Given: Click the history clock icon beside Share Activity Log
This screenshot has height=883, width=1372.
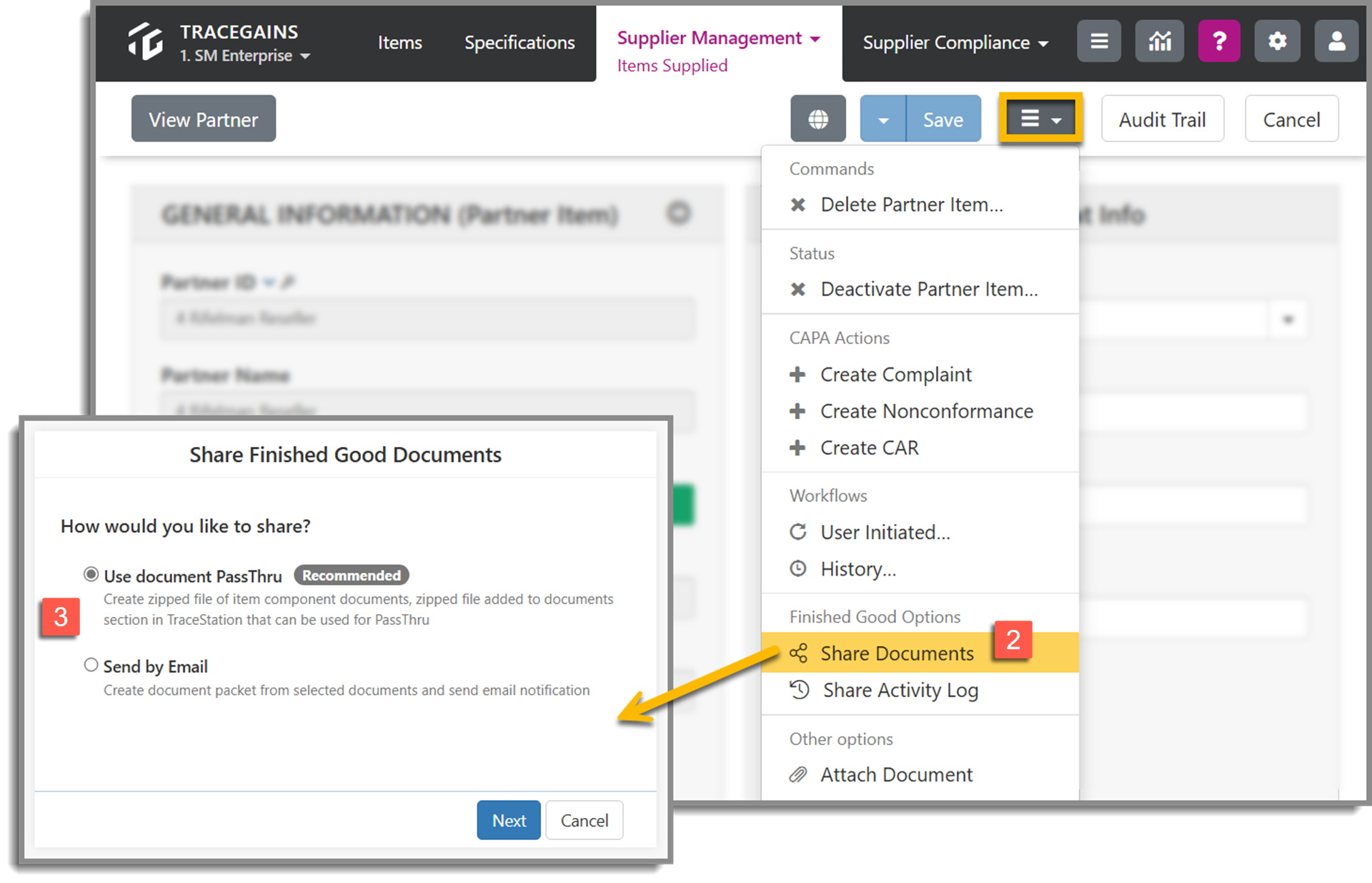Looking at the screenshot, I should [x=799, y=690].
